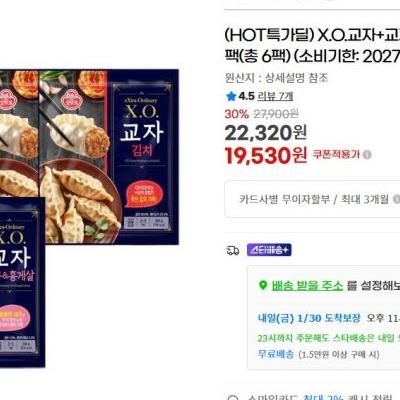The height and width of the screenshot is (400, 400).
Task: Click the delivery truck icon
Action: pos(233,250)
